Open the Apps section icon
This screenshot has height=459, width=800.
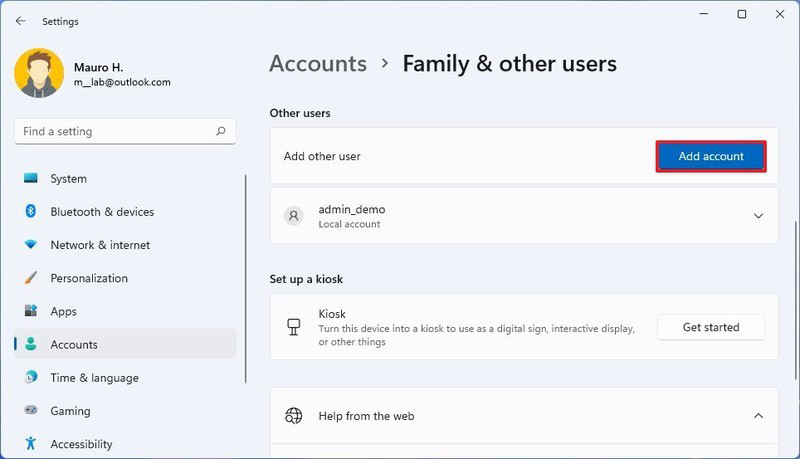pyautogui.click(x=31, y=311)
